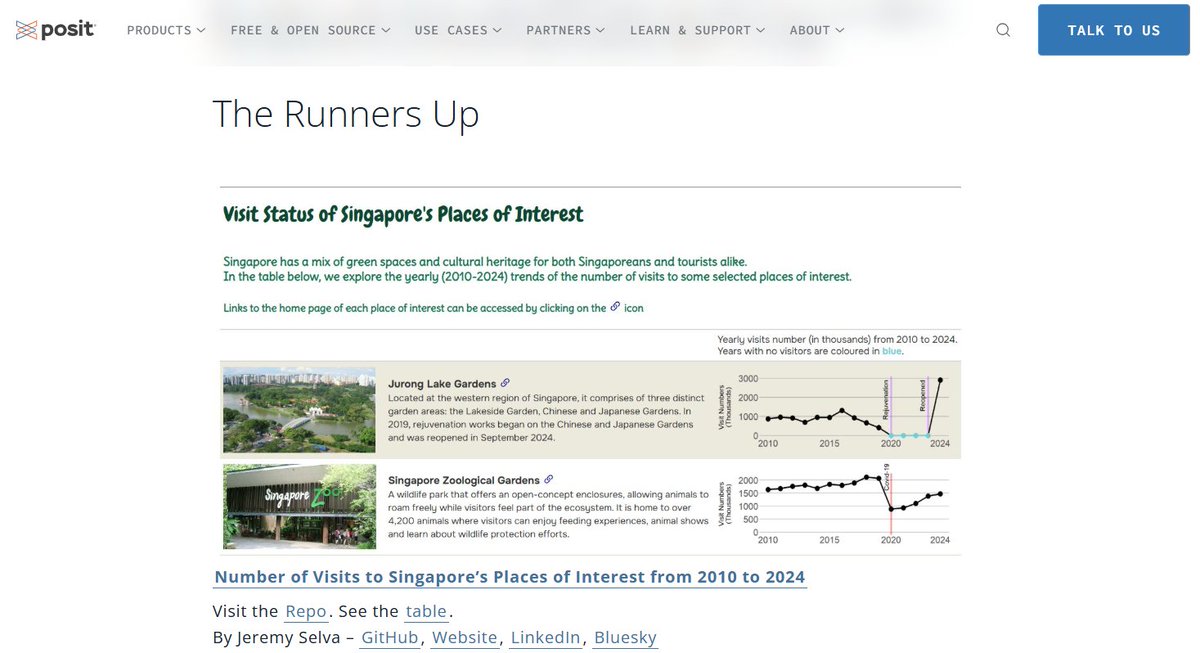Viewport: 1200px width, 653px height.
Task: Click link icon beside Jurong Lake Gardens
Action: pyautogui.click(x=505, y=382)
